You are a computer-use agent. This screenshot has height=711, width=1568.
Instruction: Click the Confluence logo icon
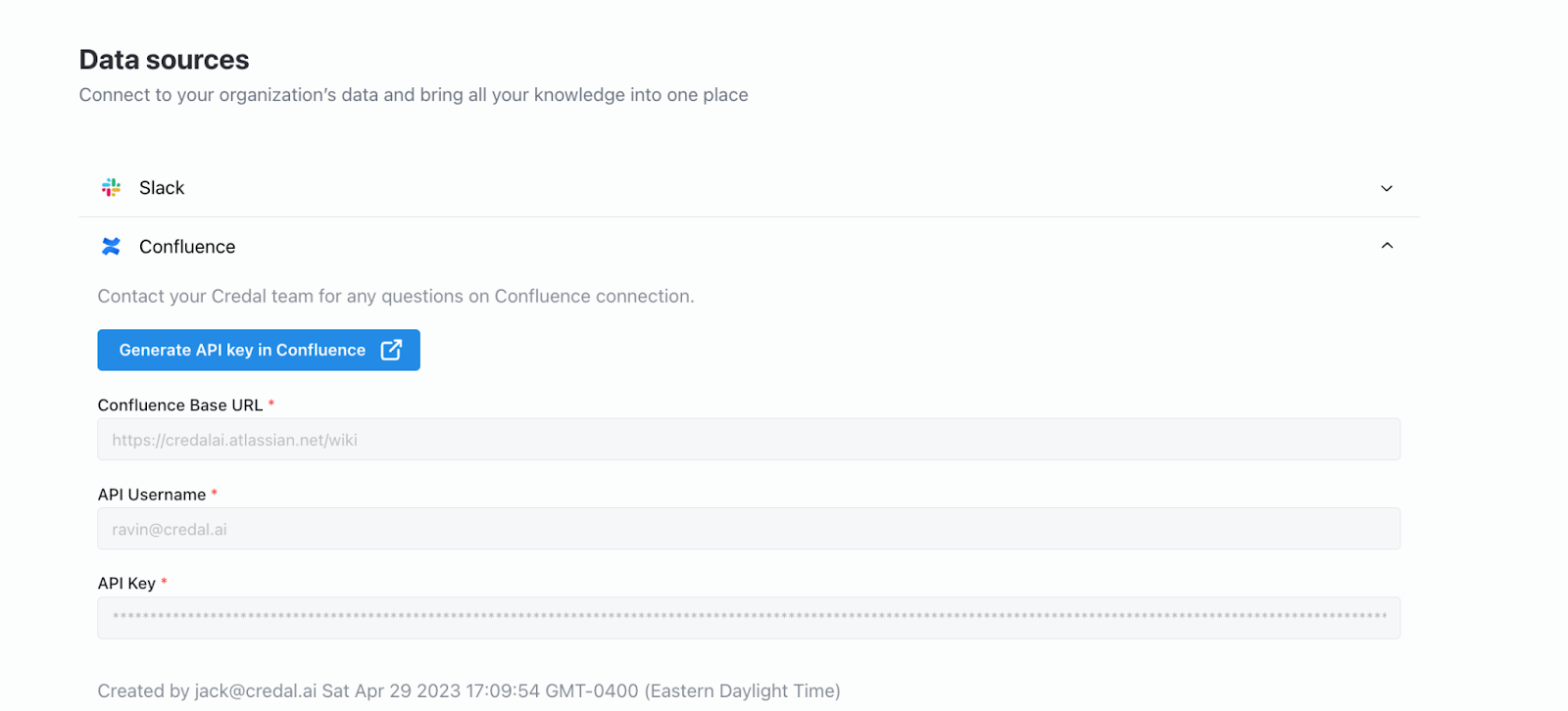click(112, 247)
